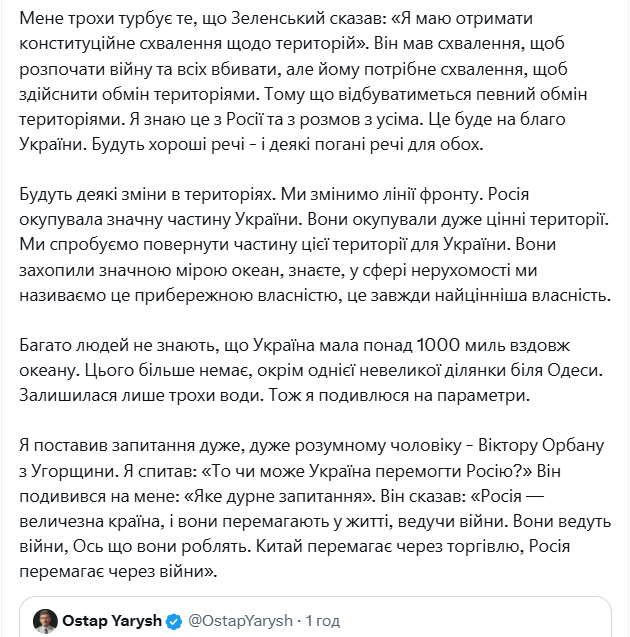The image size is (630, 637).
Task: Open the Ostap Yarysh display name
Action: click(x=112, y=621)
